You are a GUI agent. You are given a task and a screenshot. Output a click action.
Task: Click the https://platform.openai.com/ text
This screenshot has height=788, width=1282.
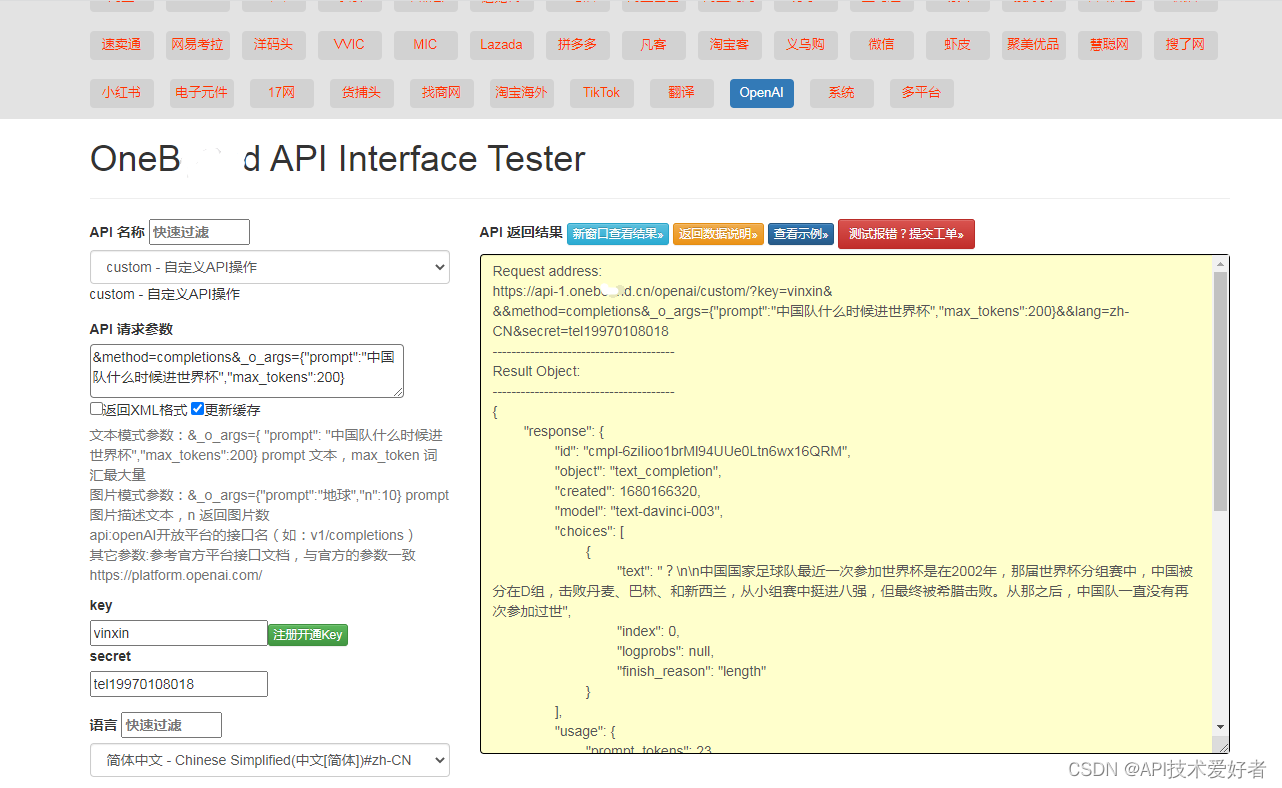pyautogui.click(x=176, y=575)
